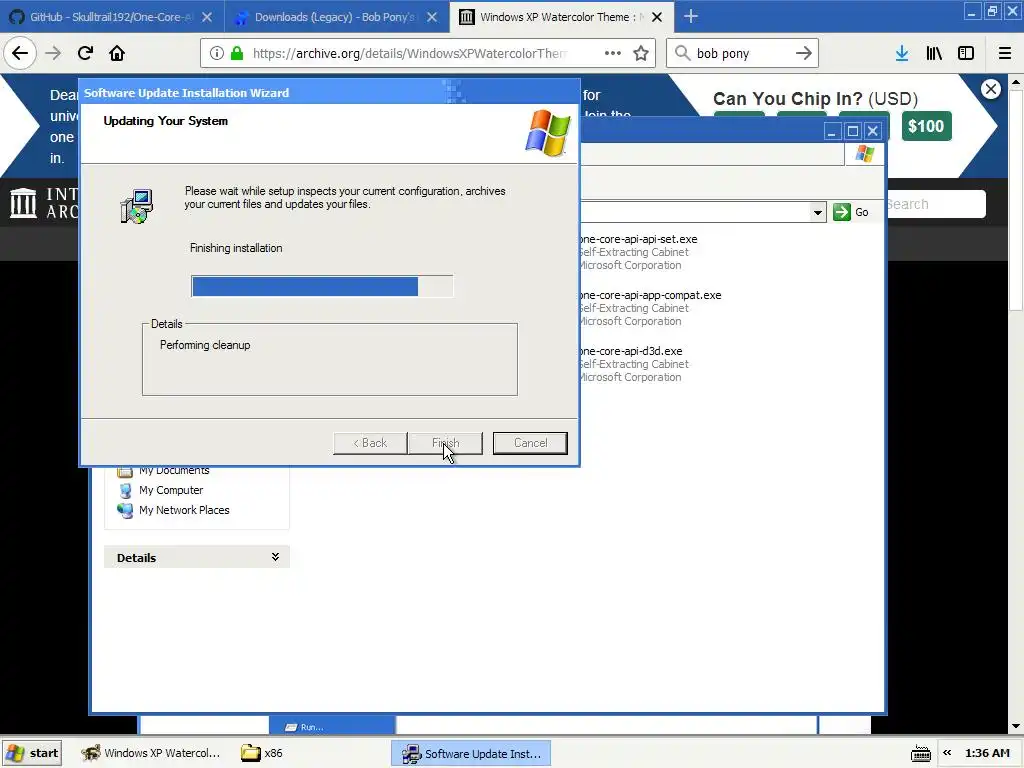
Task: Open the Firefox library icon
Action: [x=934, y=53]
